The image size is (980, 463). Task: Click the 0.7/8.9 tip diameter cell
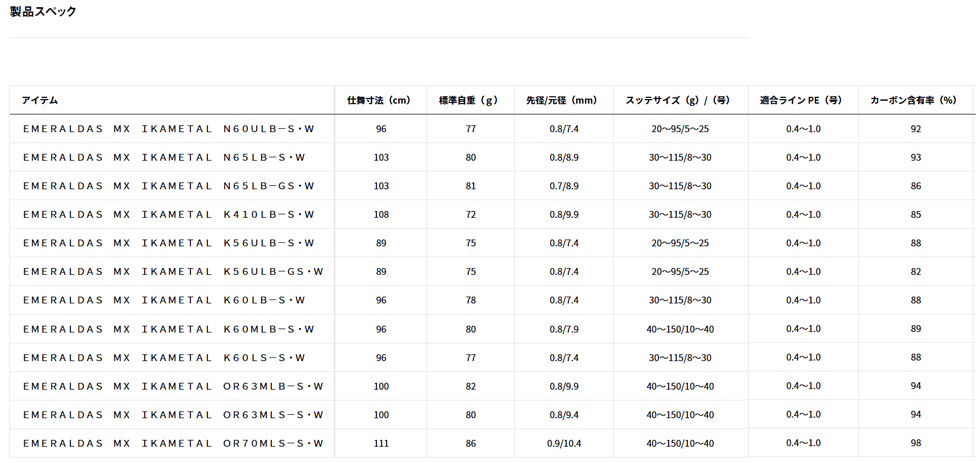[x=563, y=186]
